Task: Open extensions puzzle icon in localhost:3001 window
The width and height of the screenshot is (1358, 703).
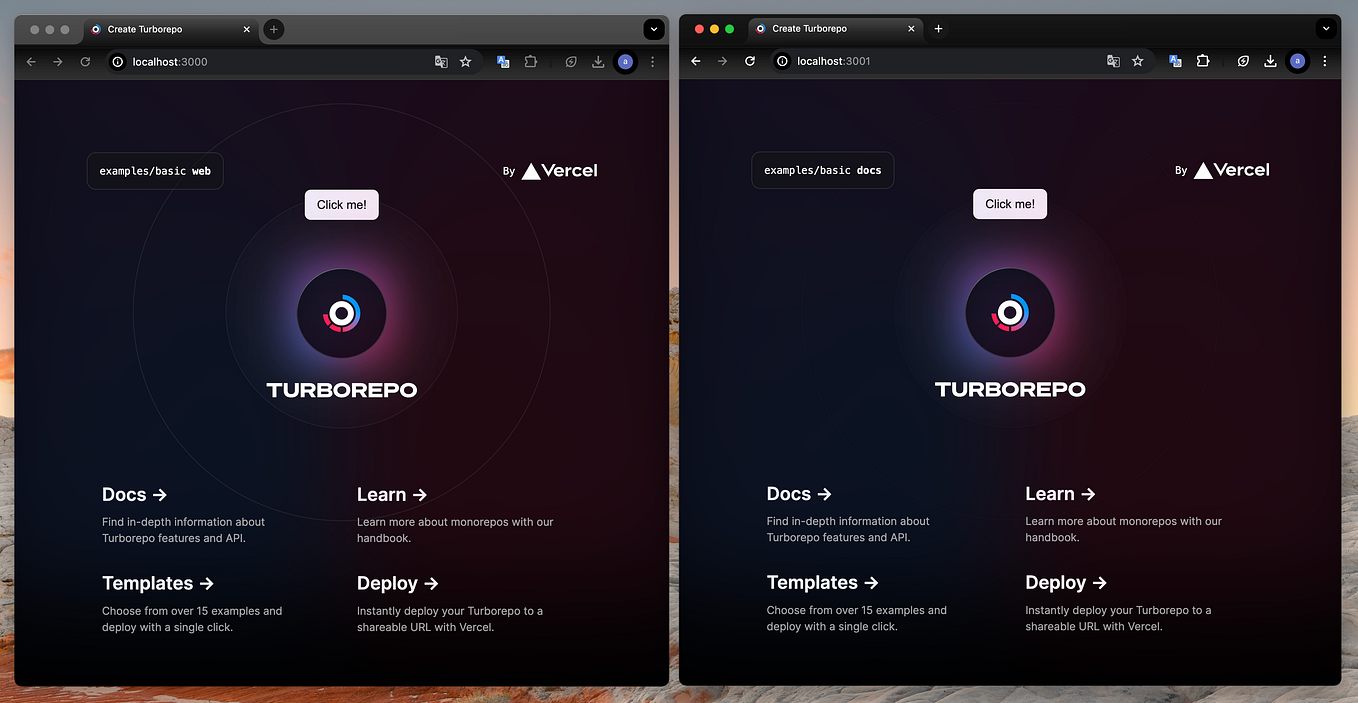Action: click(x=1203, y=61)
